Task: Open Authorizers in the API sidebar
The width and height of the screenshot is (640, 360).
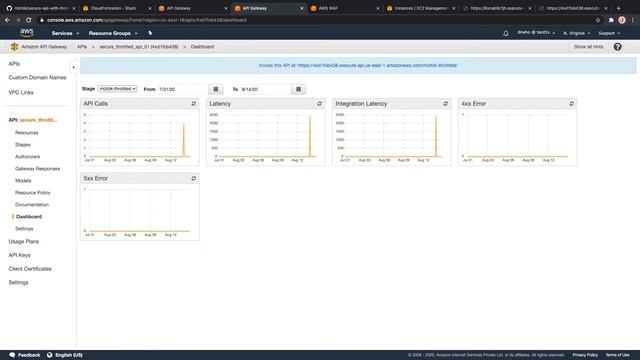Action: 27,156
